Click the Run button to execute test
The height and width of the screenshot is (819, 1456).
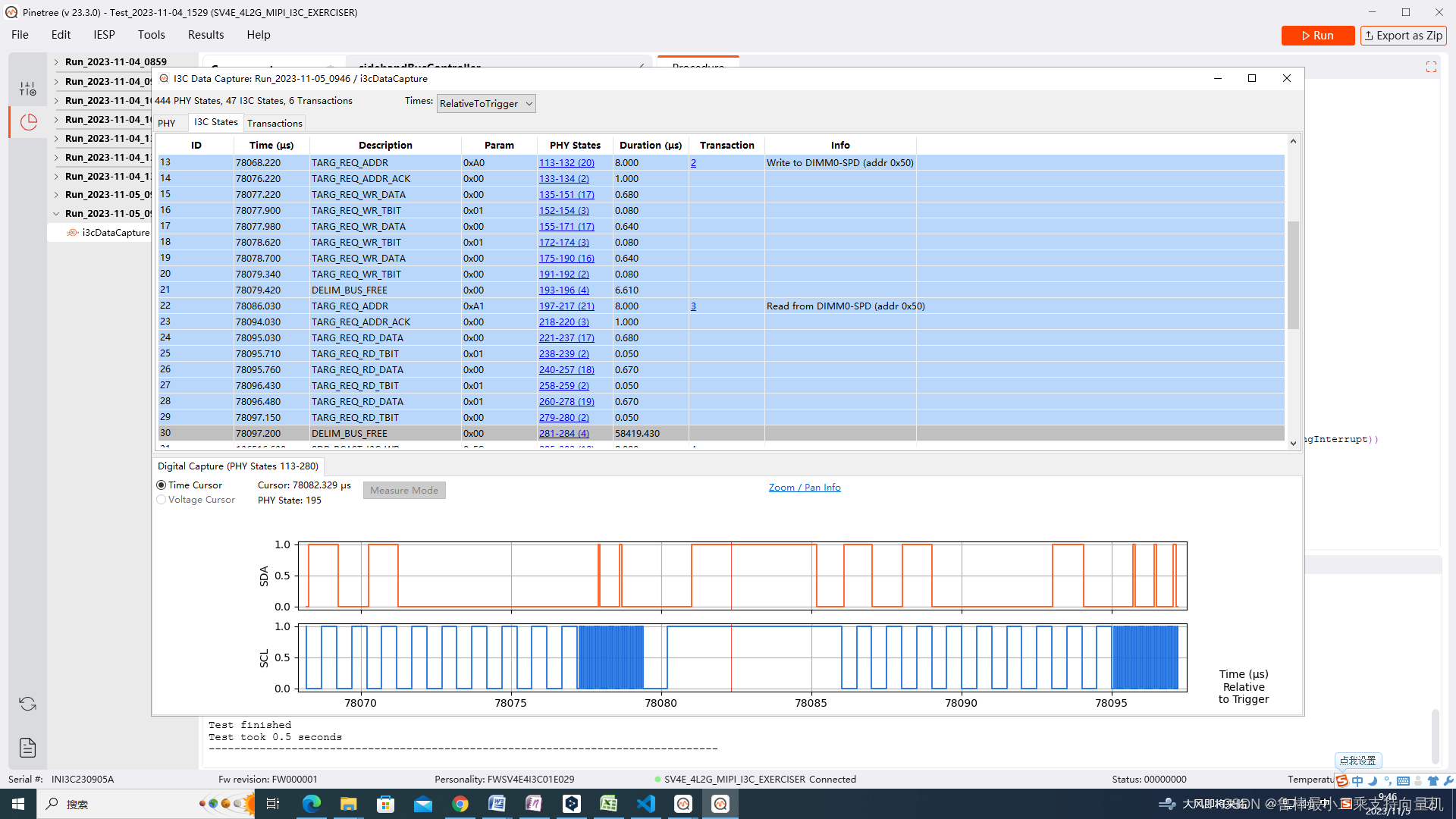(x=1318, y=34)
